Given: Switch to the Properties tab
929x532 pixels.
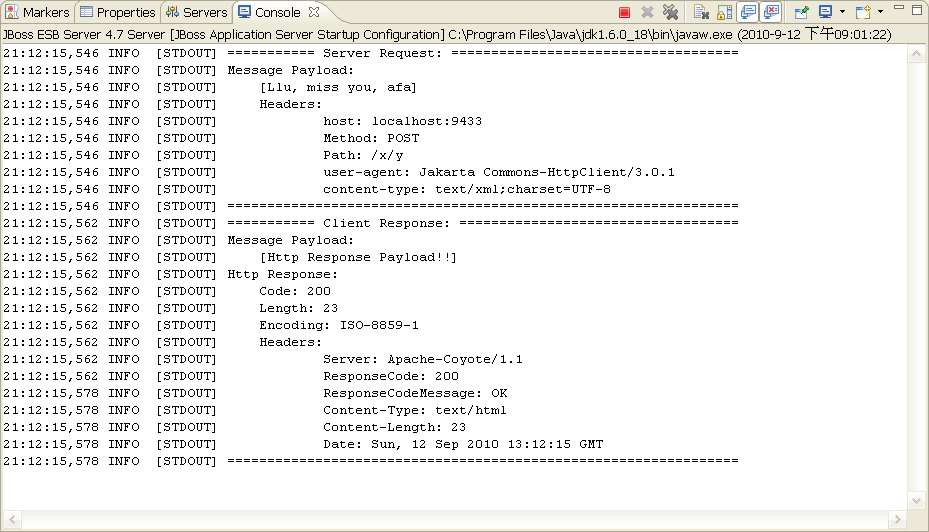Looking at the screenshot, I should pos(118,12).
